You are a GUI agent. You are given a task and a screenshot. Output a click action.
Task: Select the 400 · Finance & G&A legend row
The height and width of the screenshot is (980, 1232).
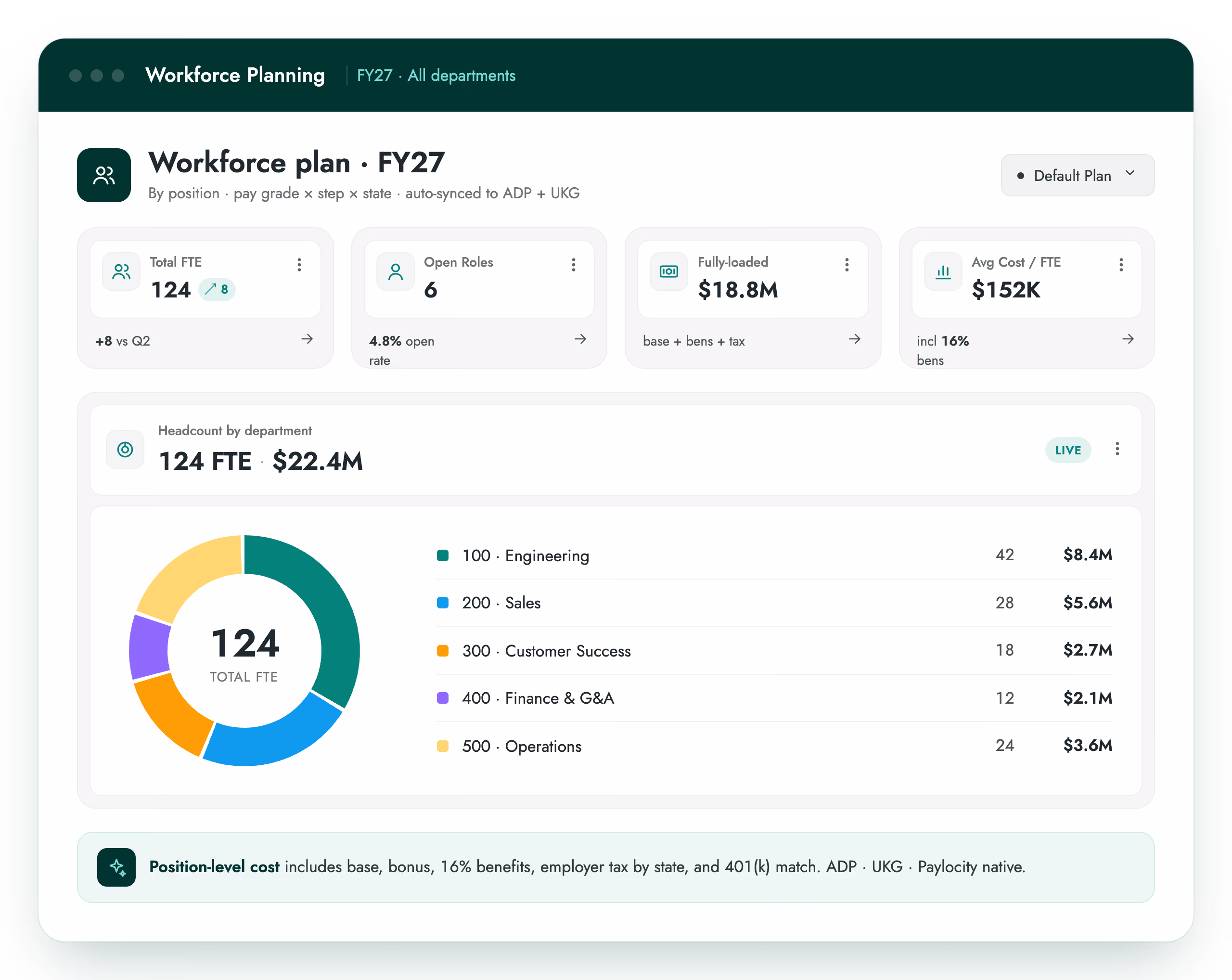(774, 698)
